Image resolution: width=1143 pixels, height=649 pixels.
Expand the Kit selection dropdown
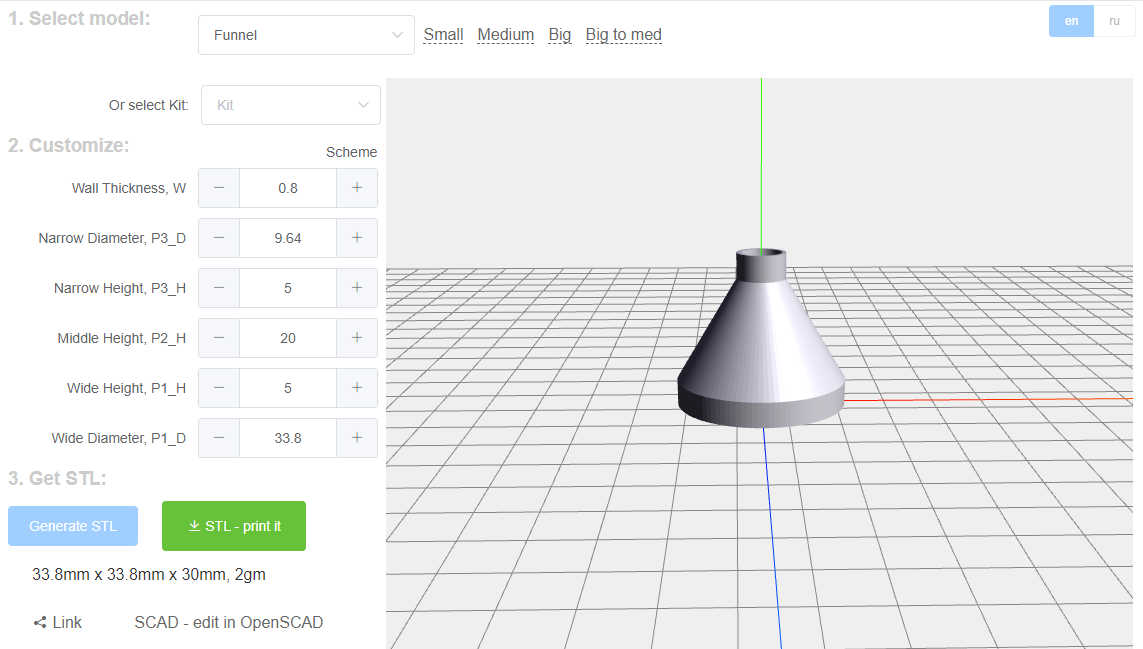[x=290, y=105]
